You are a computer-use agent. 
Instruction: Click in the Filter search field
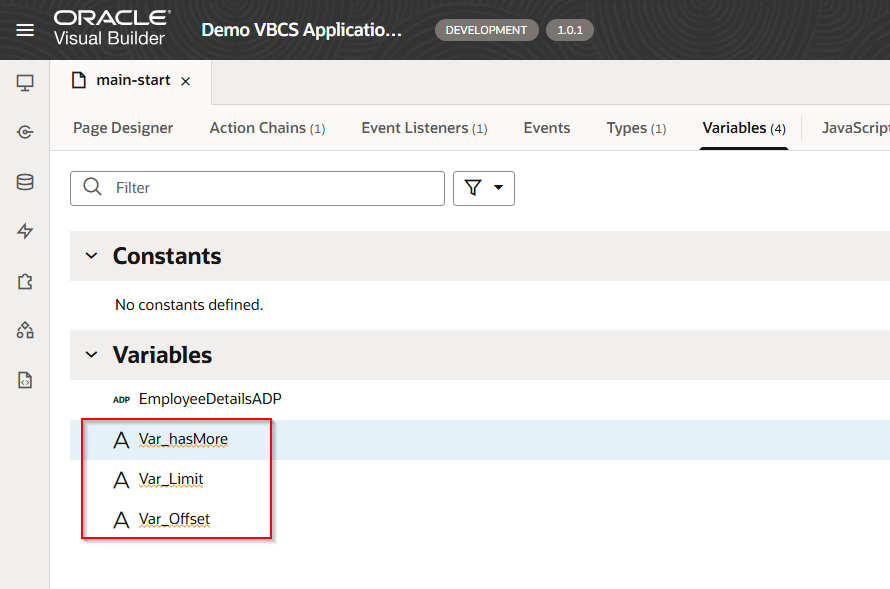pyautogui.click(x=270, y=188)
